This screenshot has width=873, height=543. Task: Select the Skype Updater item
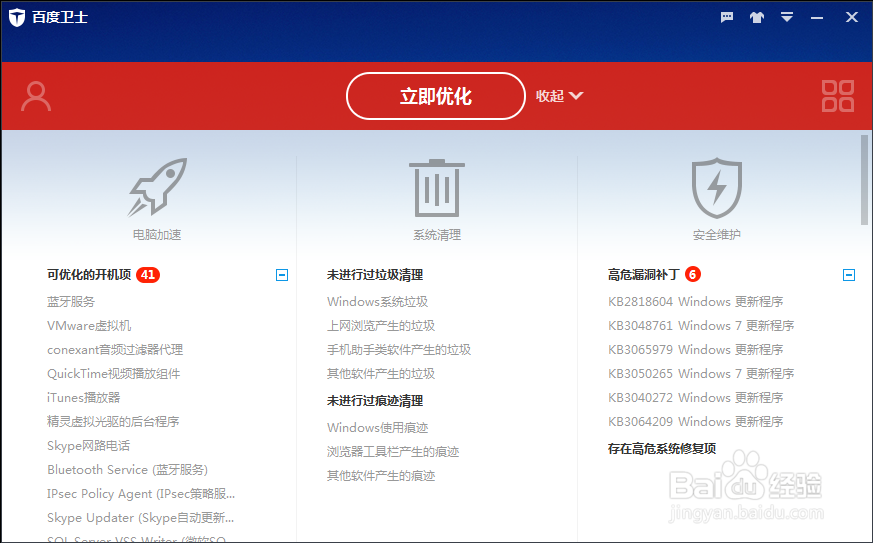point(140,517)
